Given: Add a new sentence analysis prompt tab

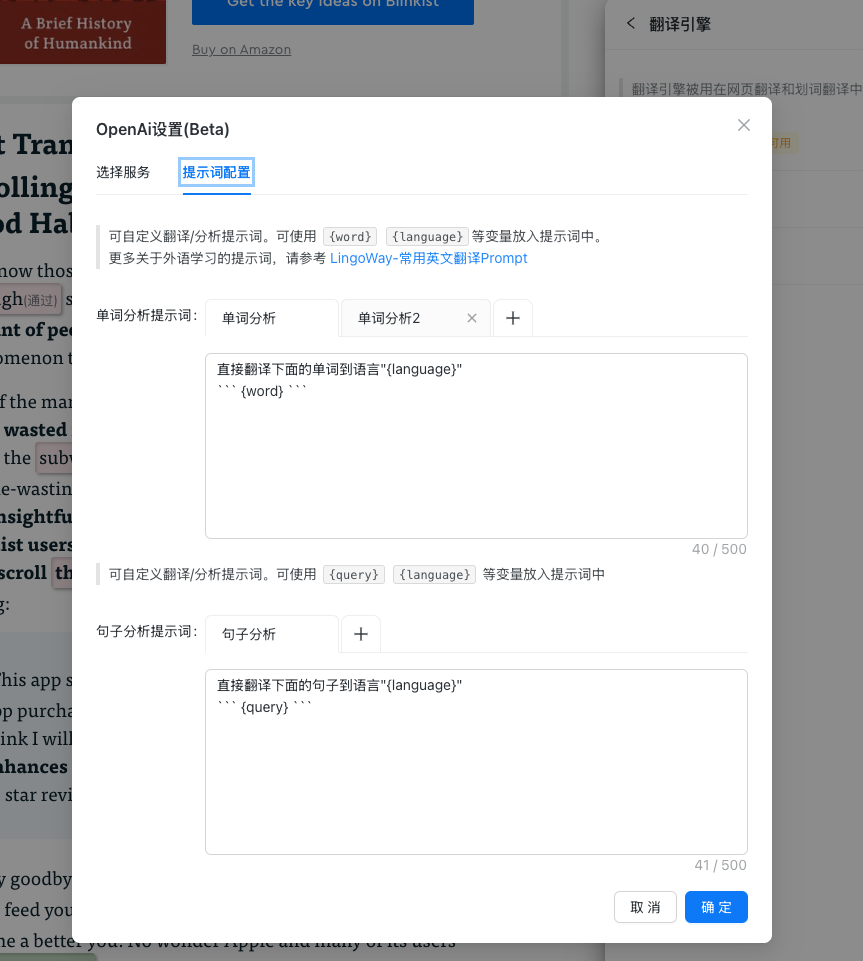Looking at the screenshot, I should tap(361, 634).
